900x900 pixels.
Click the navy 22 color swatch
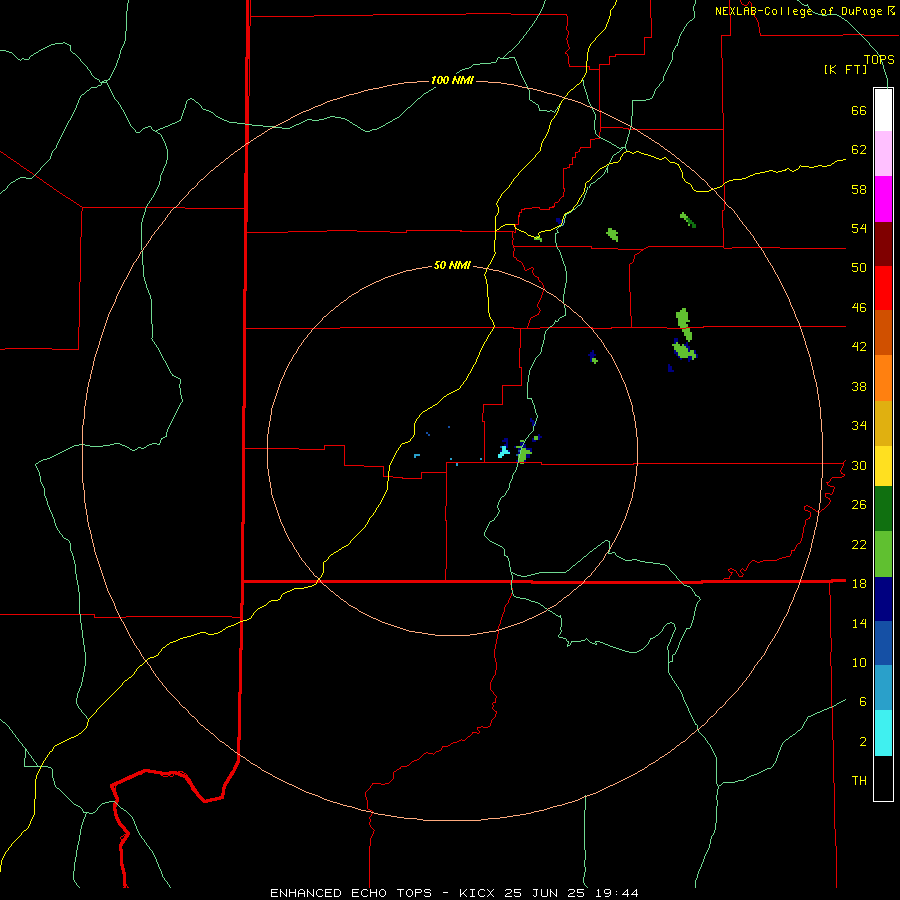pos(883,599)
